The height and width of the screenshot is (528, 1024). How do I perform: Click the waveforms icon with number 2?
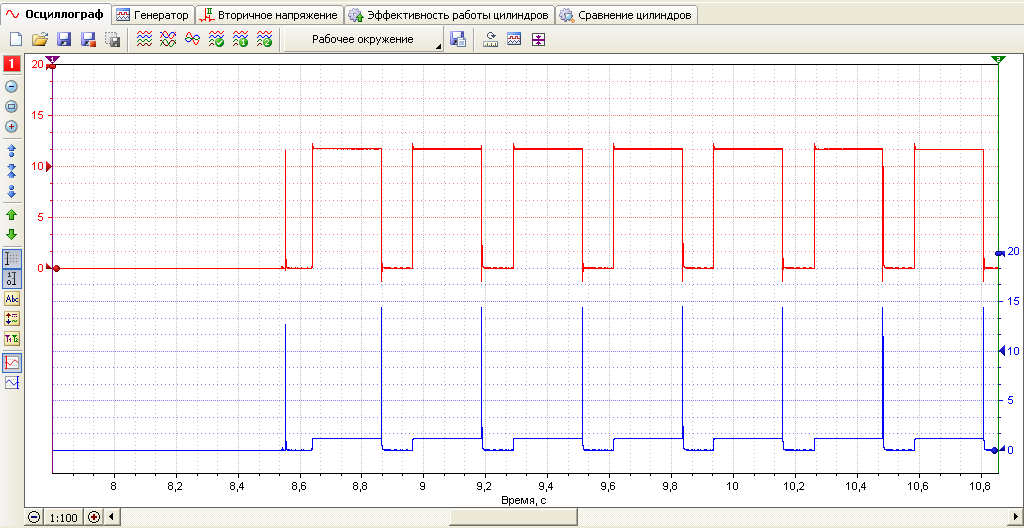click(x=264, y=39)
